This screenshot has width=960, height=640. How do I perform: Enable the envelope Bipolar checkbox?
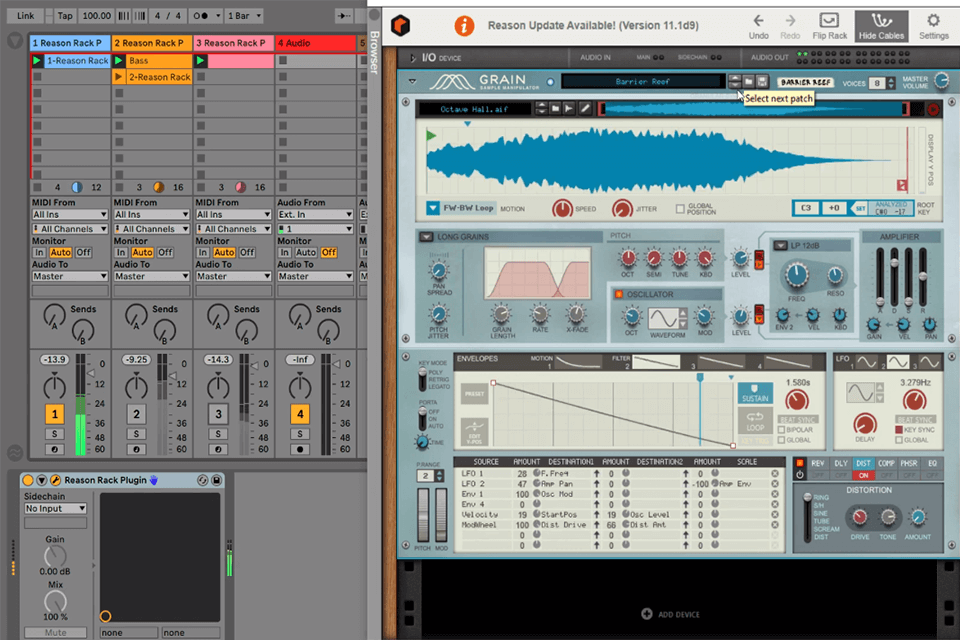click(781, 430)
